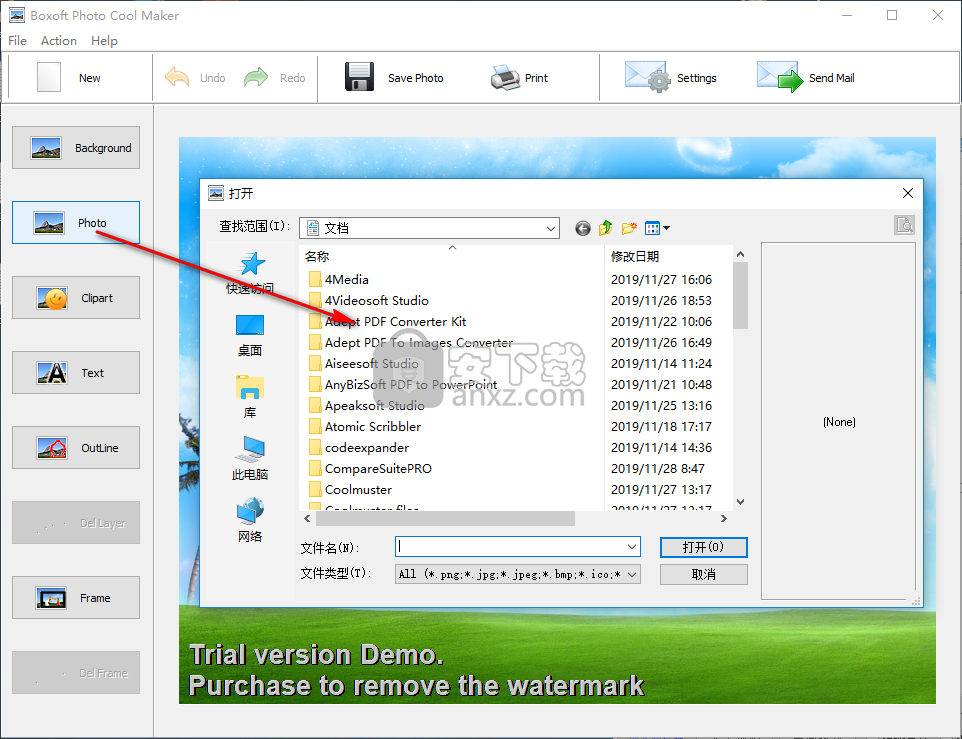
Task: Open This PC (此电脑) location
Action: coord(250,459)
